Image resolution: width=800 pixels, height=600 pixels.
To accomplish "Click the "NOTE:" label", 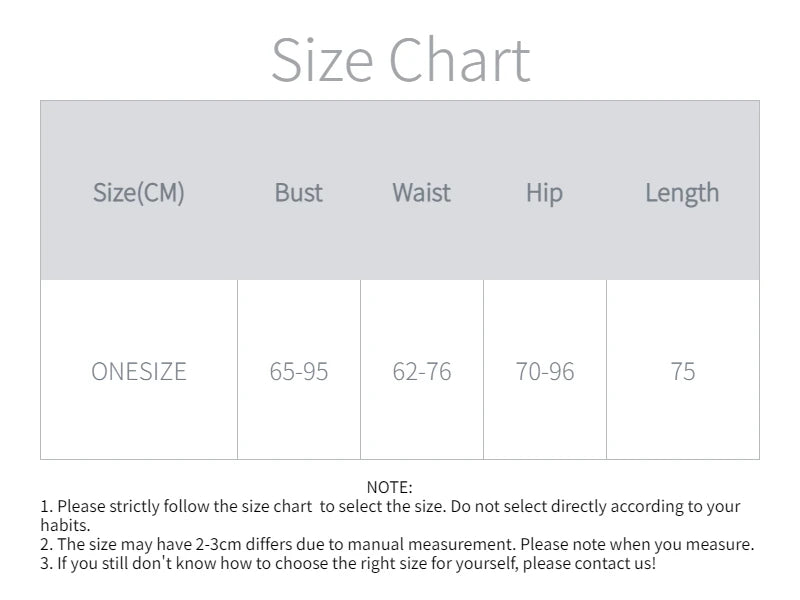I will tap(389, 487).
